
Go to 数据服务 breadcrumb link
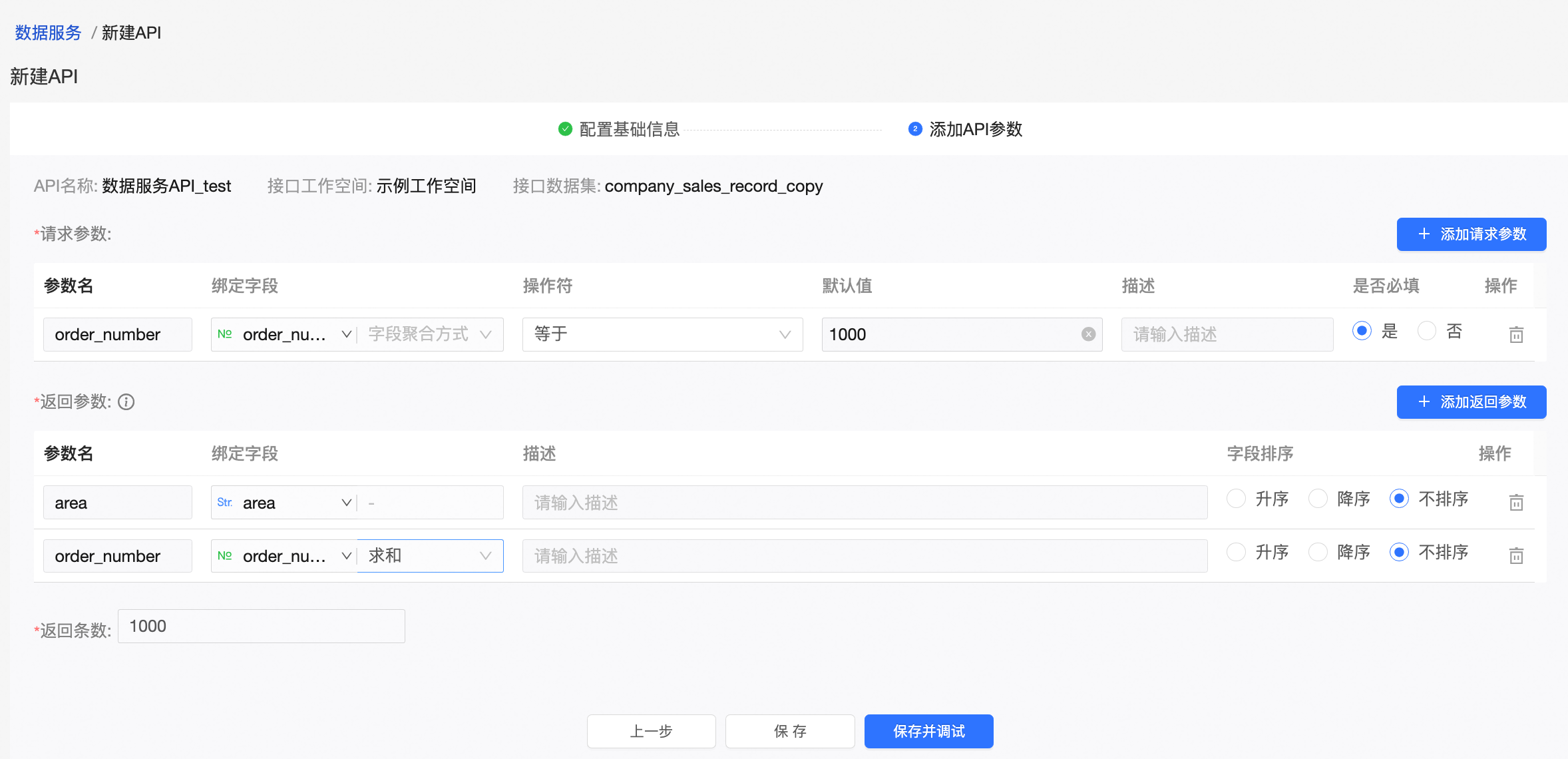[48, 33]
